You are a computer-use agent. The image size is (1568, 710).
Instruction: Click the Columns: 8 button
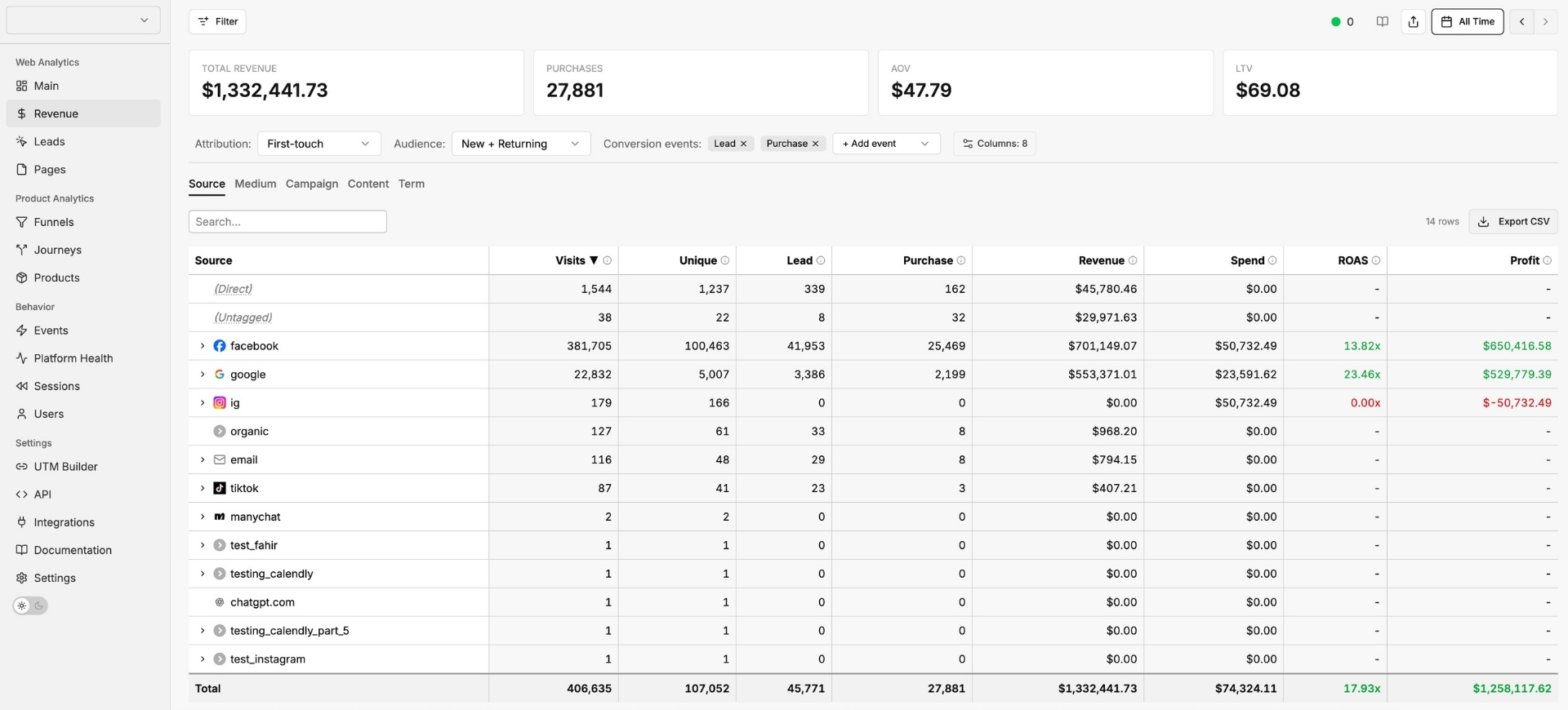(995, 144)
